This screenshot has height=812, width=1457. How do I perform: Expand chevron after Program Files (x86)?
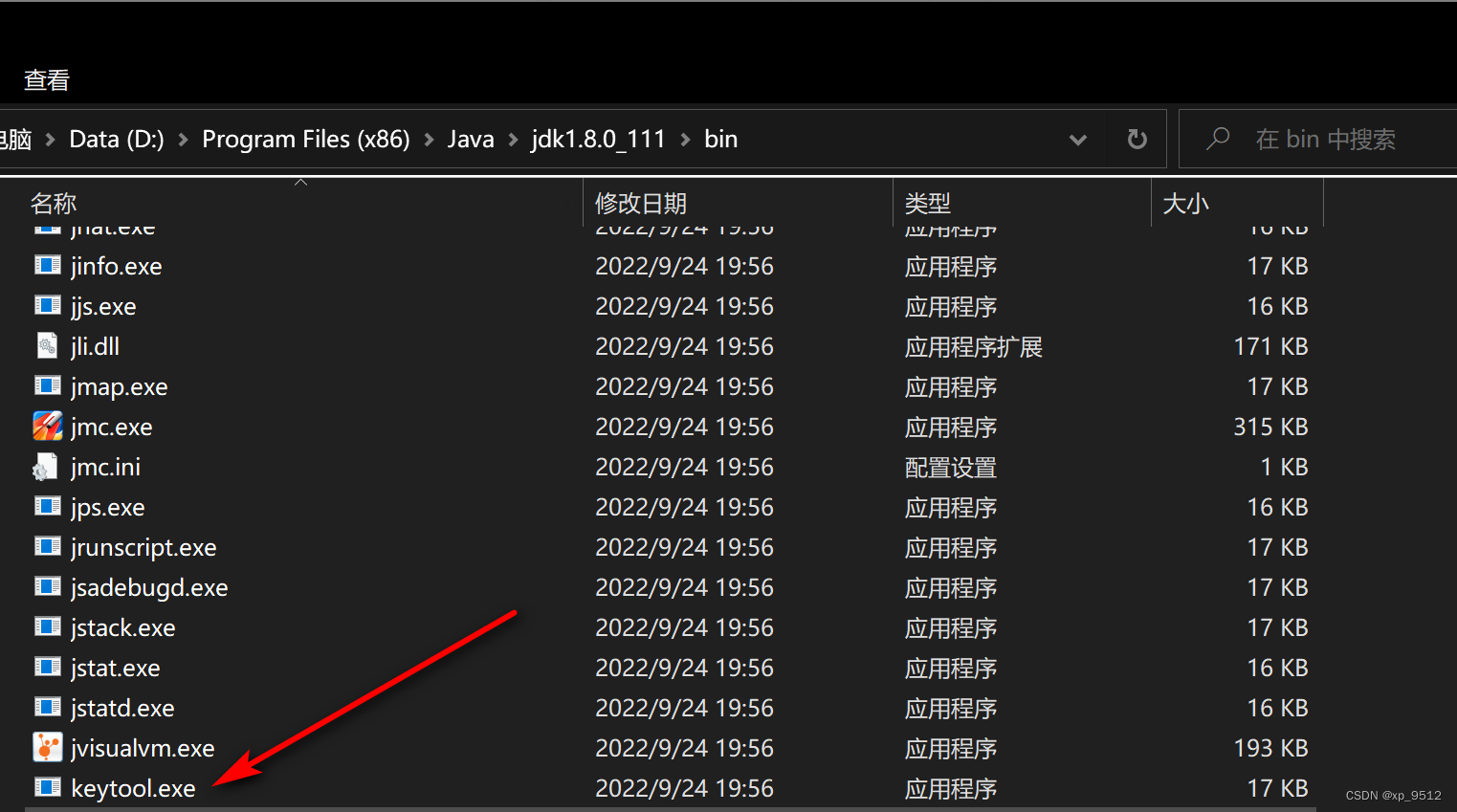click(x=429, y=140)
